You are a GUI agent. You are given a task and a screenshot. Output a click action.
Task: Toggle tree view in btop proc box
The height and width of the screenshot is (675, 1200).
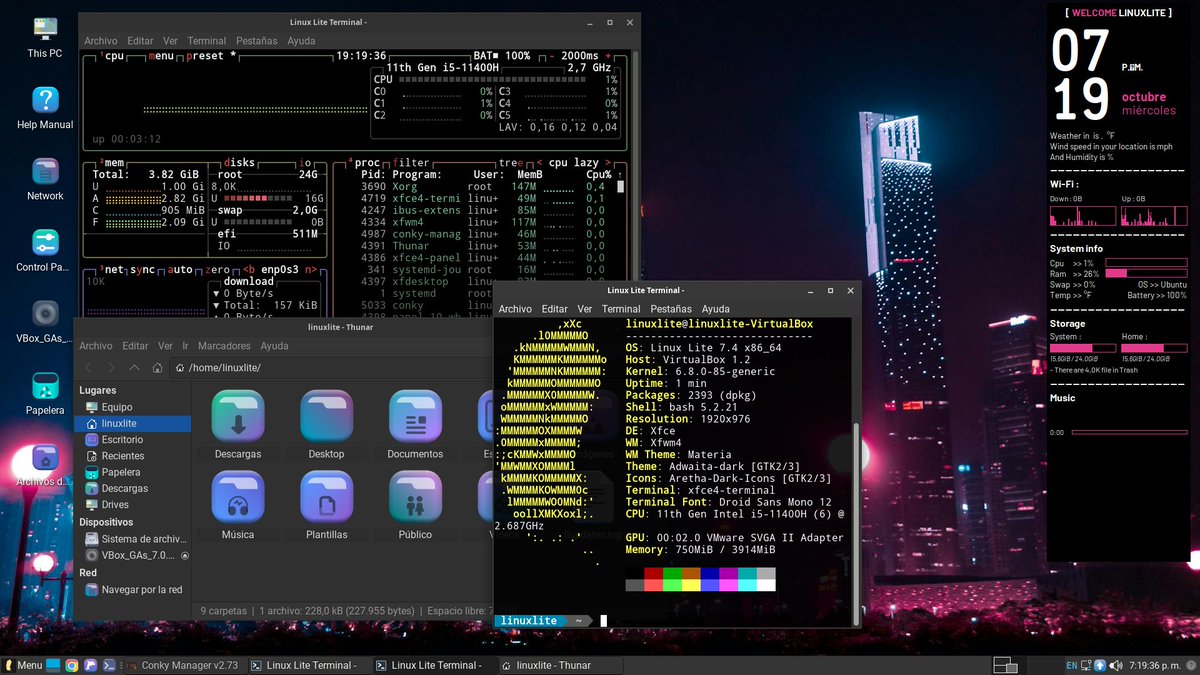pos(509,162)
